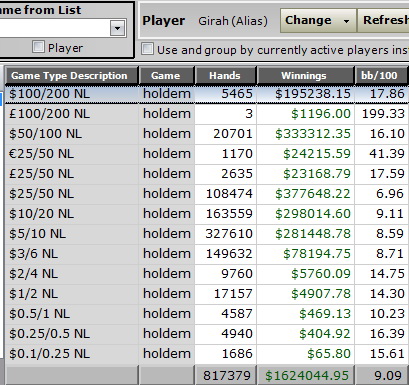The image size is (409, 385).
Task: Open the Change player dropdown arrow
Action: (347, 21)
